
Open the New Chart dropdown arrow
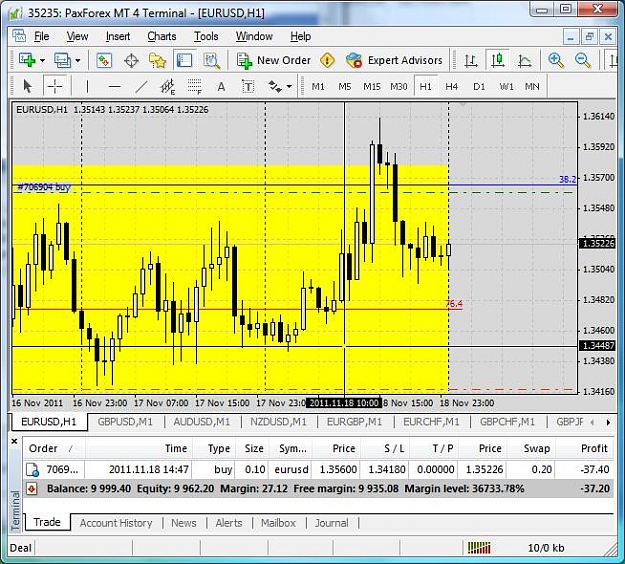42,61
